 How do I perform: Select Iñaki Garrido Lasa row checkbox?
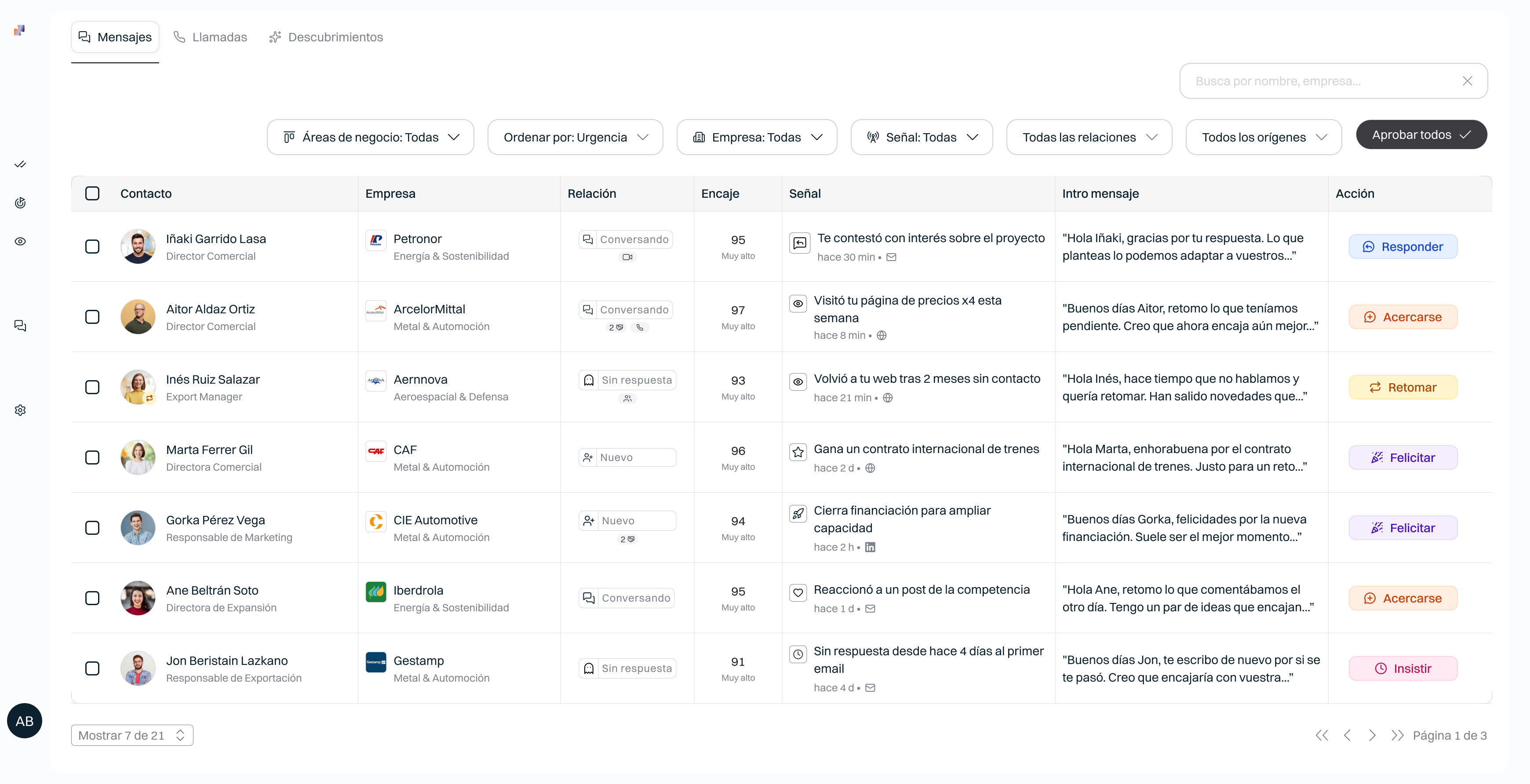92,246
